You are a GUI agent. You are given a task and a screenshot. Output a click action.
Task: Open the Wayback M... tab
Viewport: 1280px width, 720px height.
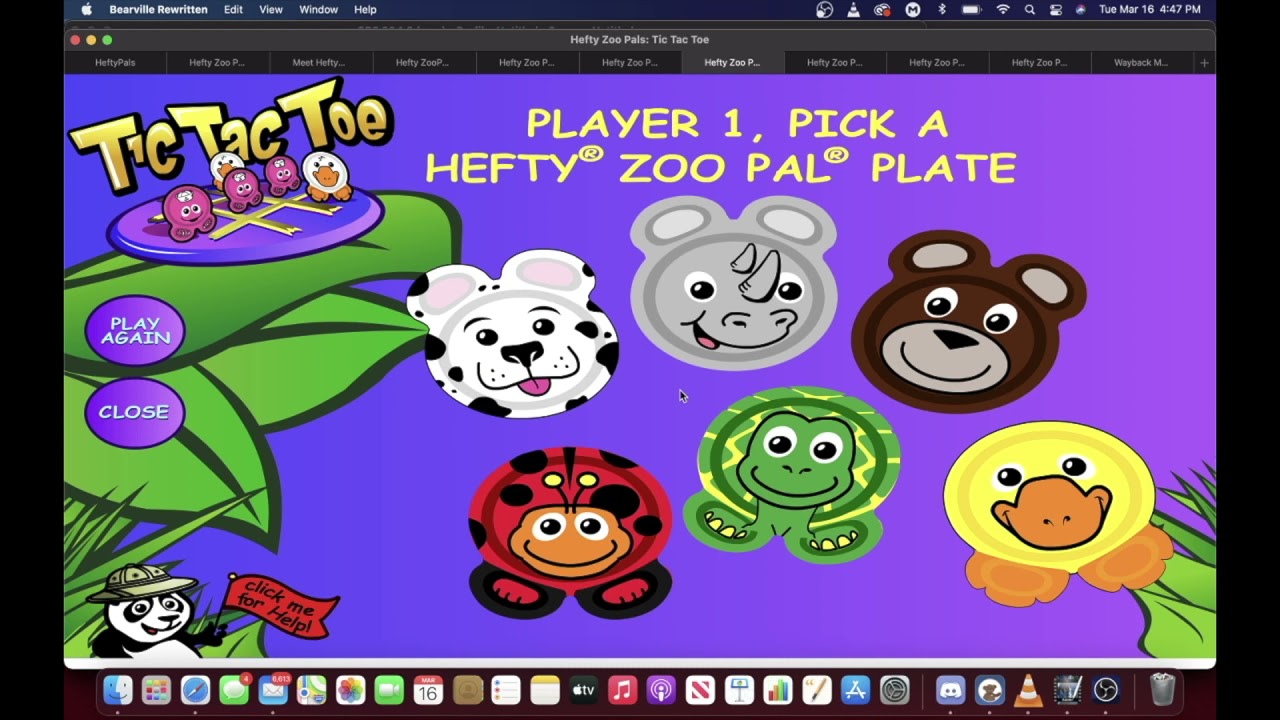pyautogui.click(x=1141, y=62)
